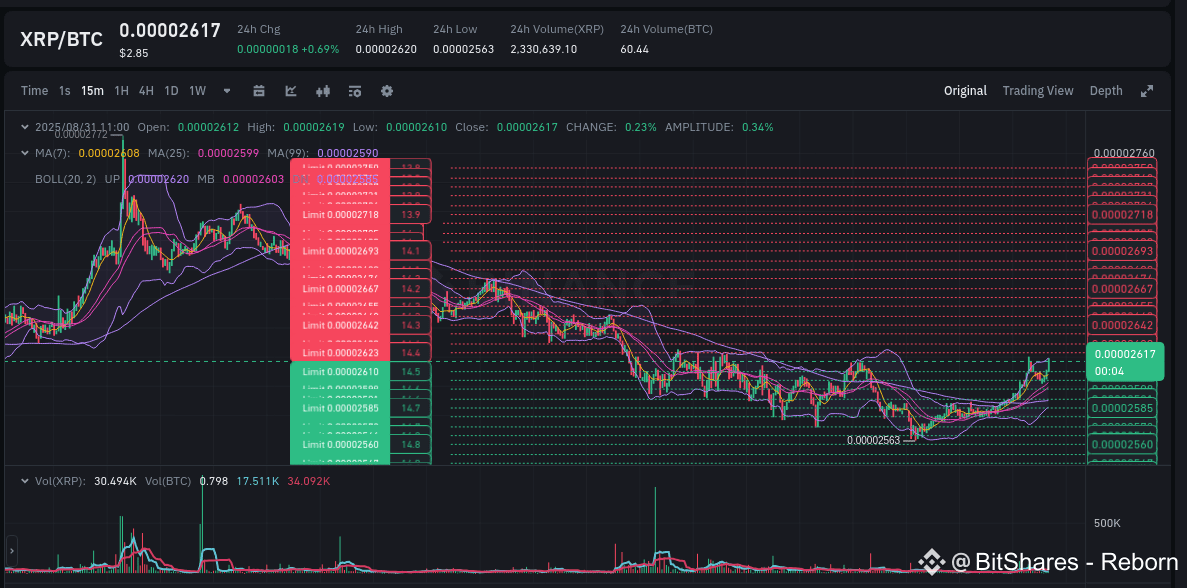Image resolution: width=1187 pixels, height=588 pixels.
Task: Click the 0.00002560 price axis marker
Action: (1123, 444)
